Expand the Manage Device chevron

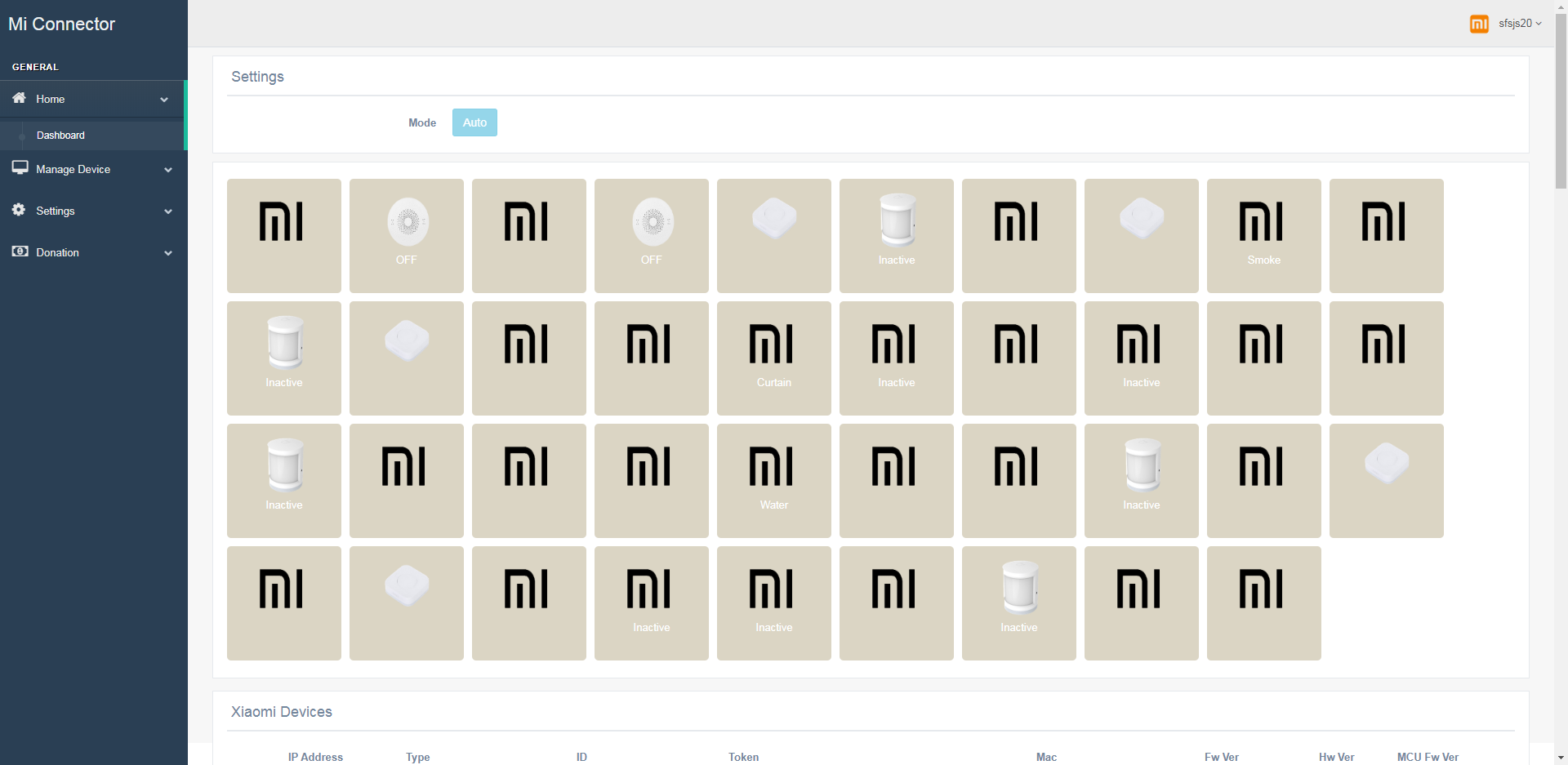click(x=168, y=170)
